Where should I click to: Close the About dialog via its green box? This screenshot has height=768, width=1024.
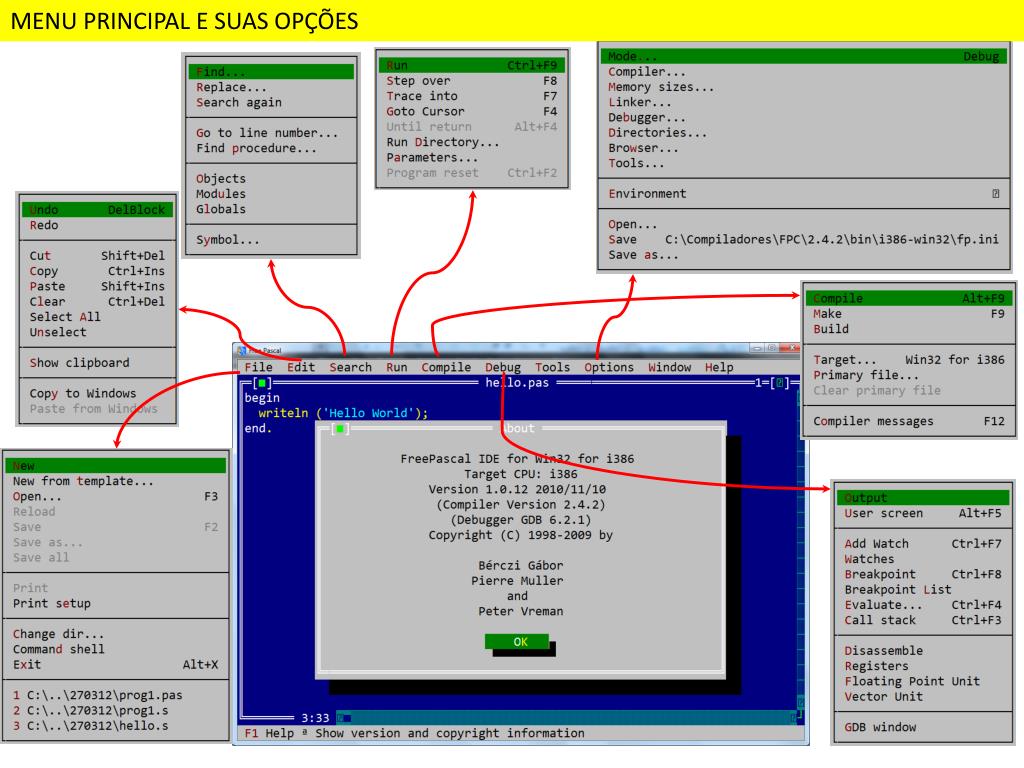point(340,428)
